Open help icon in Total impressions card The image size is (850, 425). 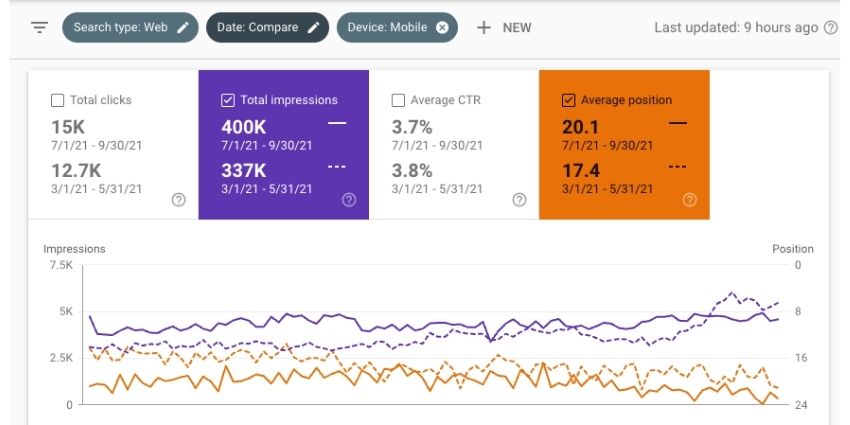pos(349,200)
